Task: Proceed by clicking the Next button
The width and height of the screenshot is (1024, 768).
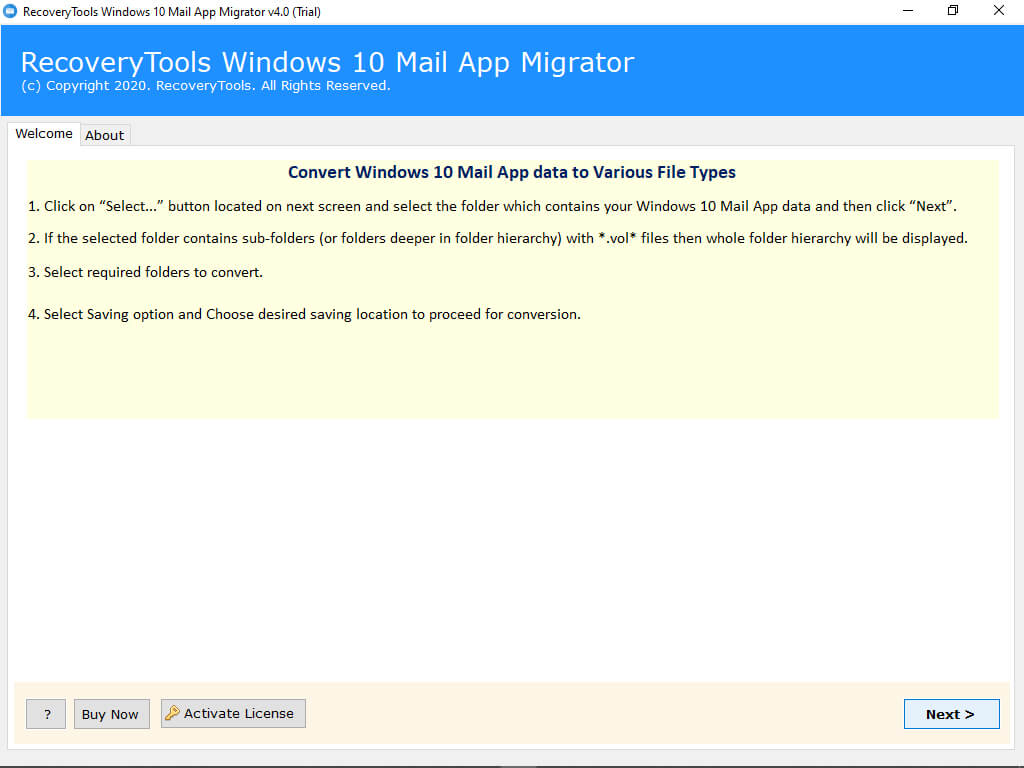Action: pyautogui.click(x=950, y=713)
